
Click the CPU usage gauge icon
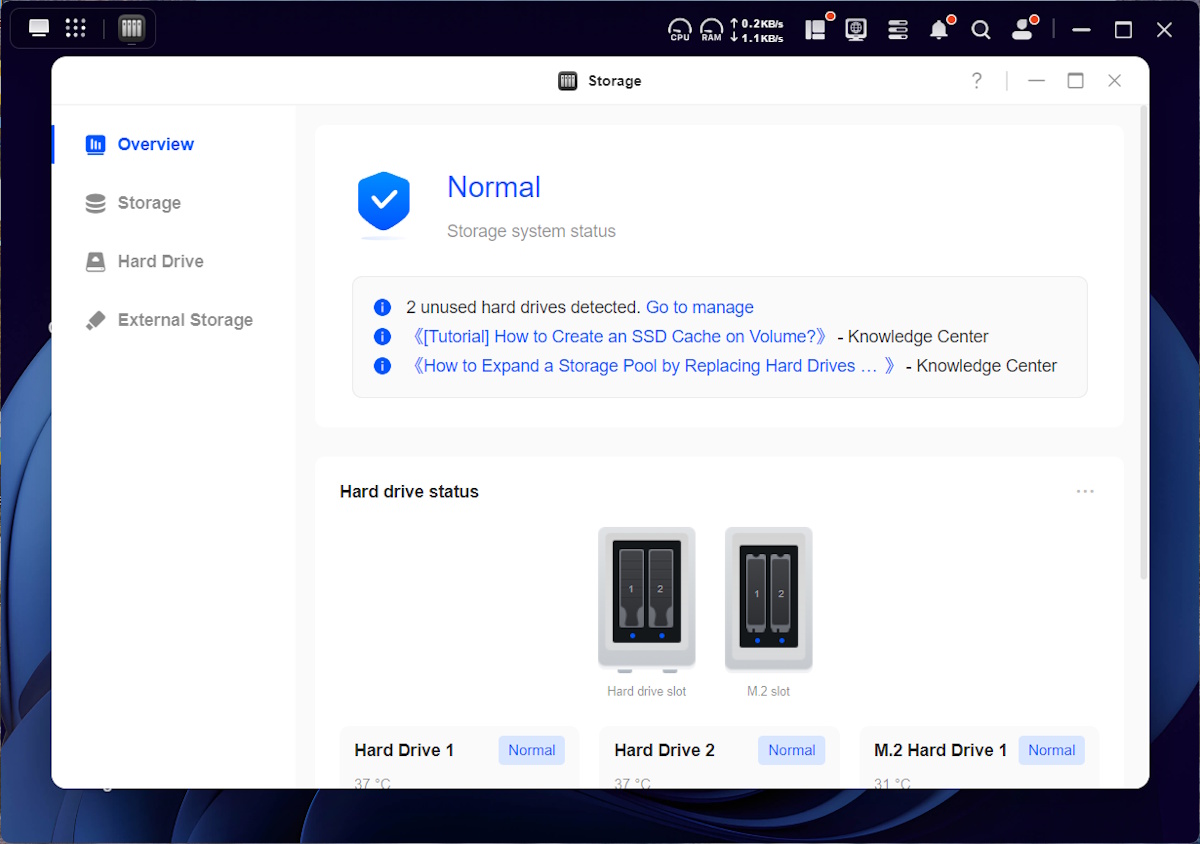point(680,30)
